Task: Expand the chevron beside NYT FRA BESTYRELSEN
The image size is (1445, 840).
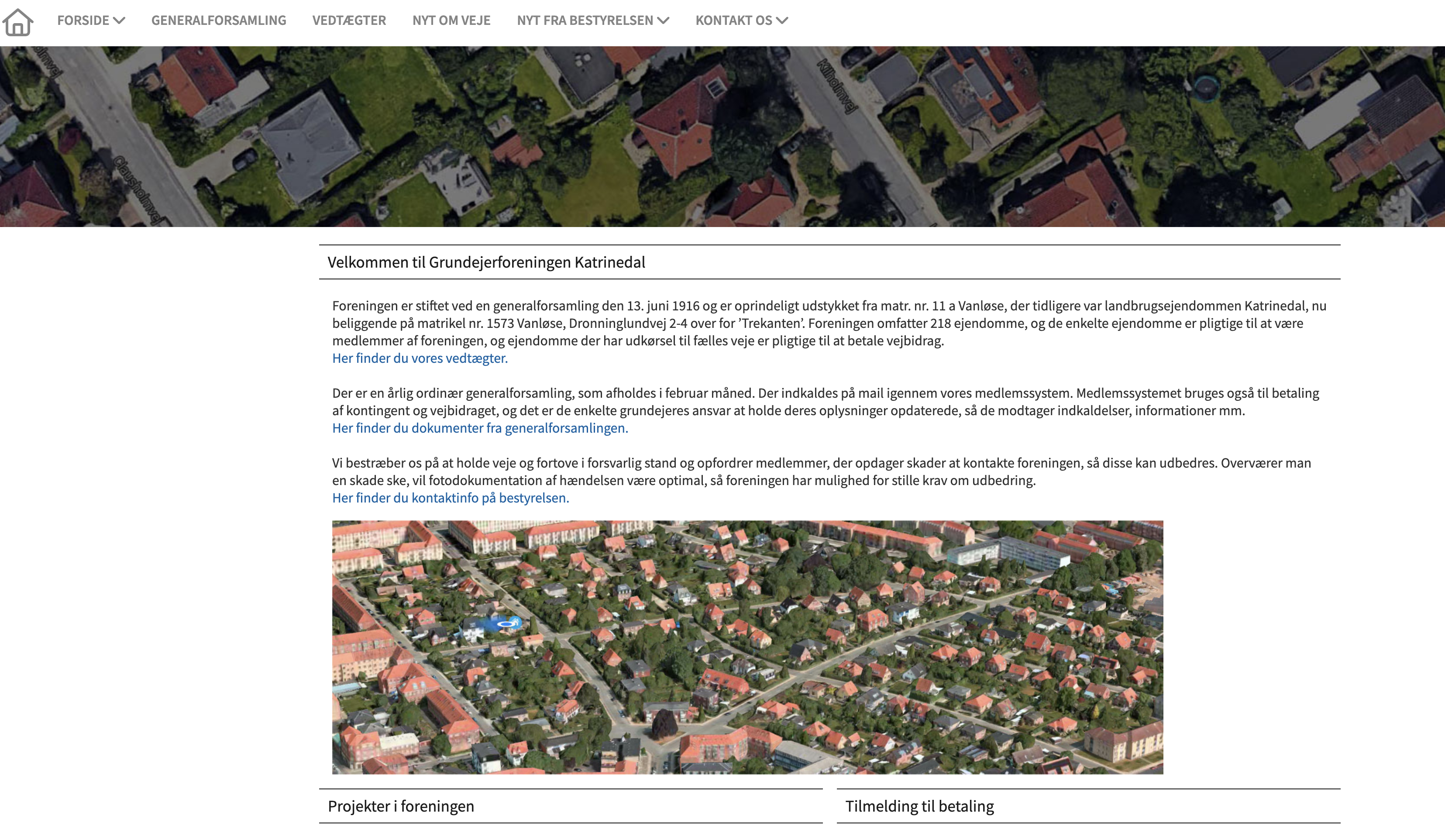Action: pos(664,21)
